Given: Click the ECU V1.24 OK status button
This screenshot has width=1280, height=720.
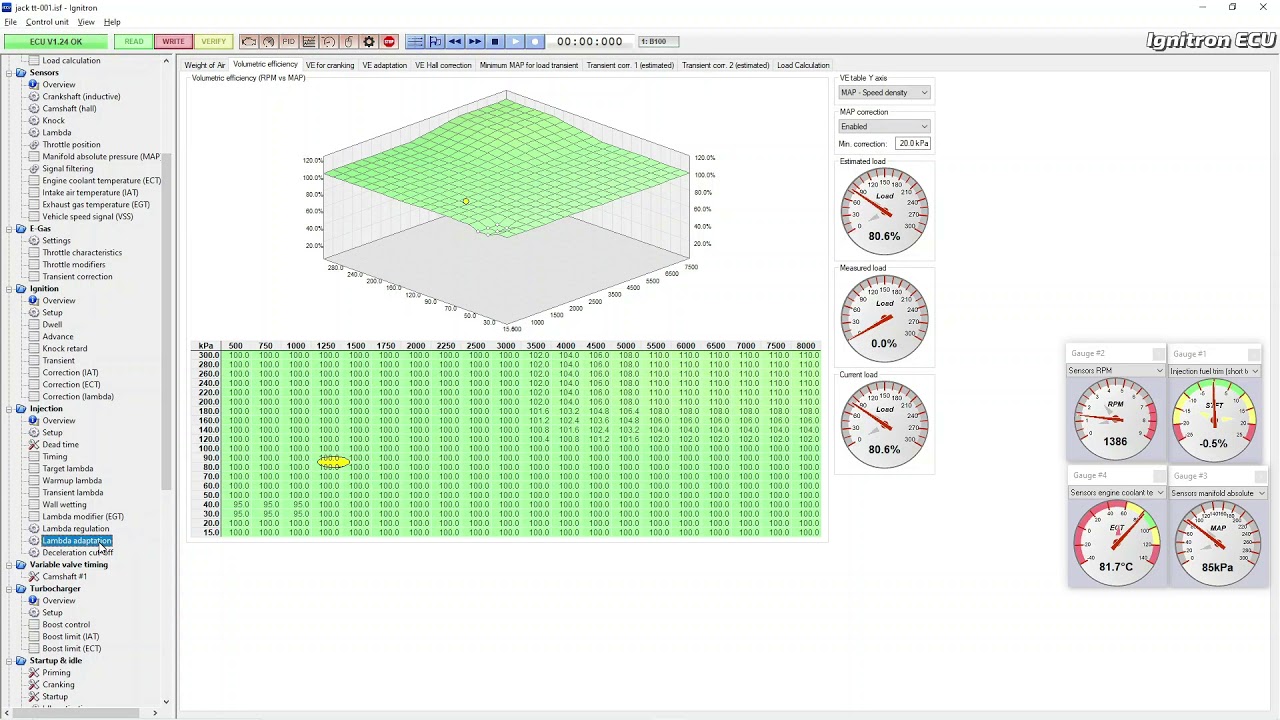Looking at the screenshot, I should click(56, 41).
